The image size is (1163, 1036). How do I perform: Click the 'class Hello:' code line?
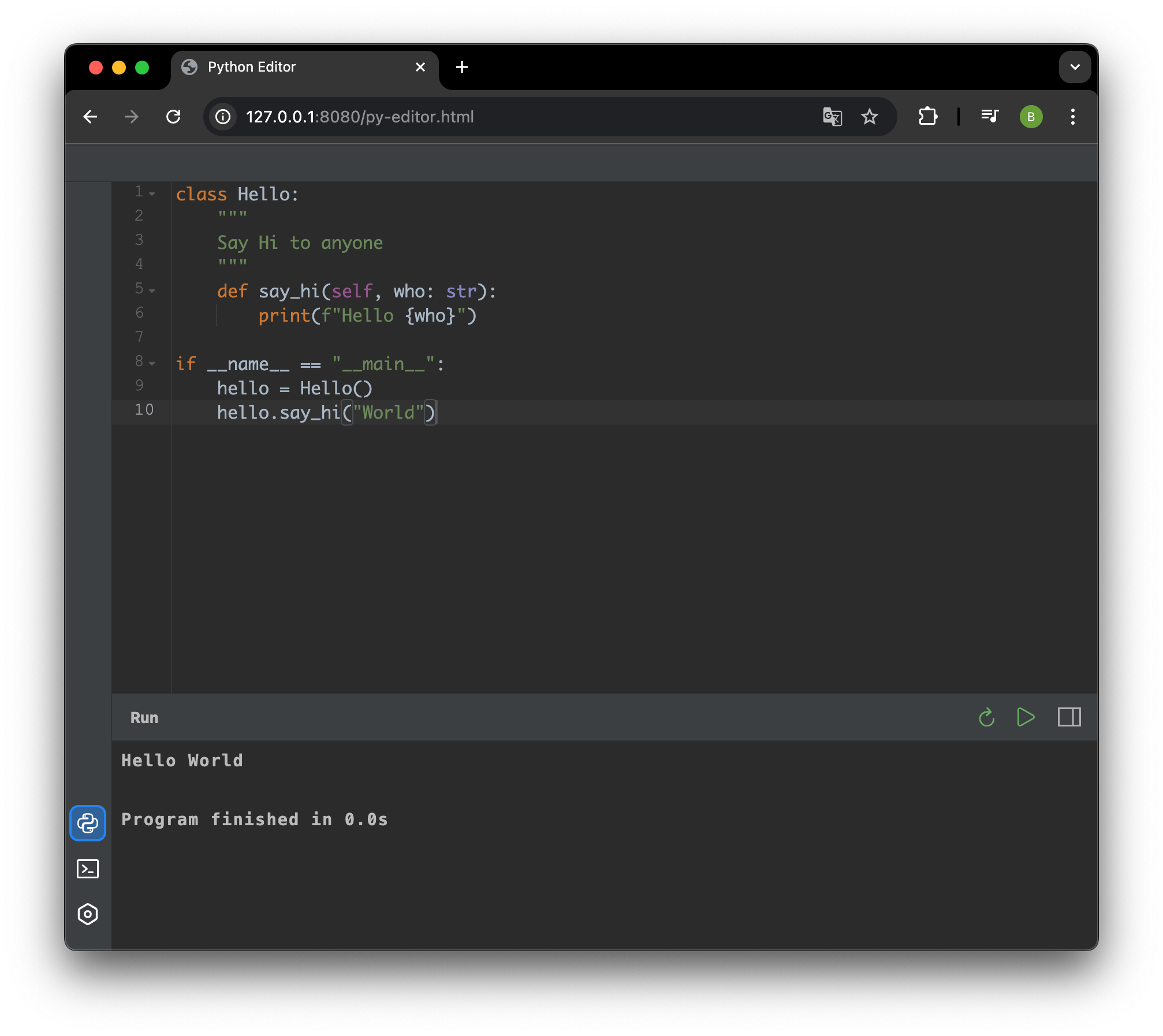(x=237, y=194)
